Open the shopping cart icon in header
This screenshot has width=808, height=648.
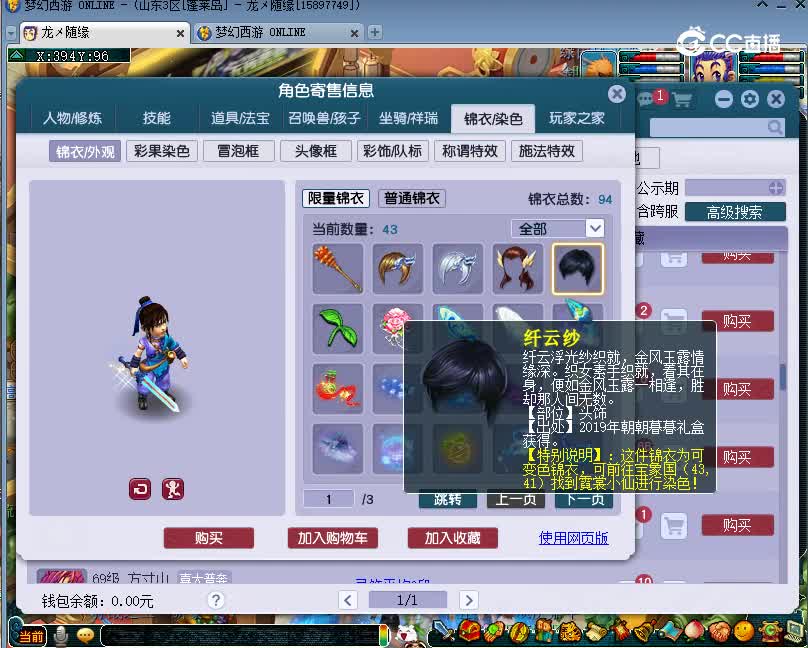coord(681,99)
